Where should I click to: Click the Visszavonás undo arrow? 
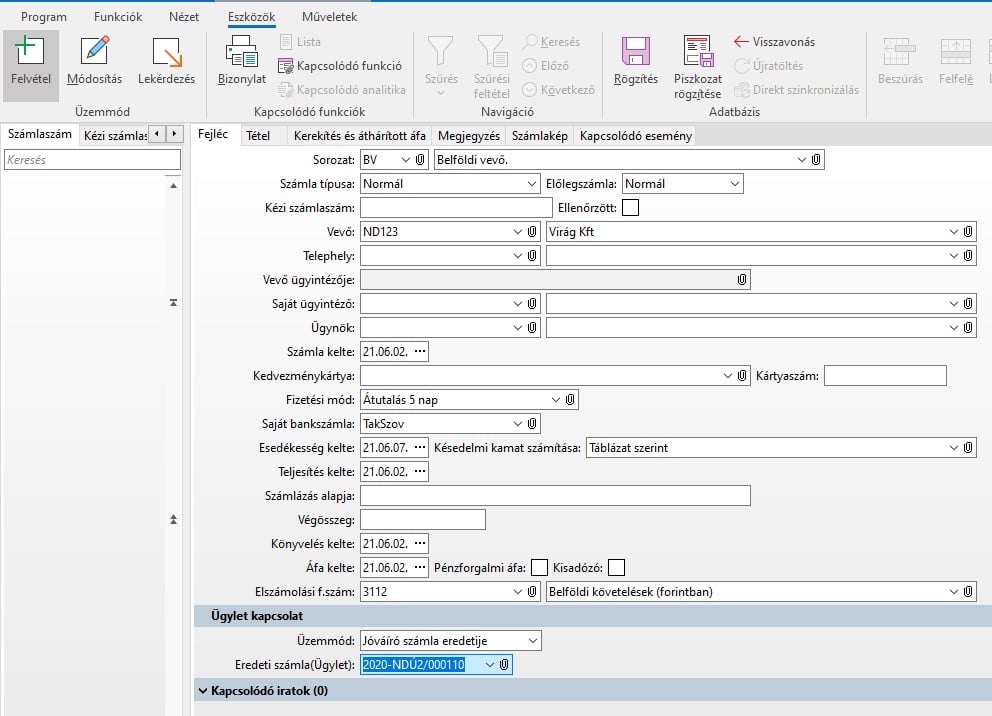[x=774, y=42]
